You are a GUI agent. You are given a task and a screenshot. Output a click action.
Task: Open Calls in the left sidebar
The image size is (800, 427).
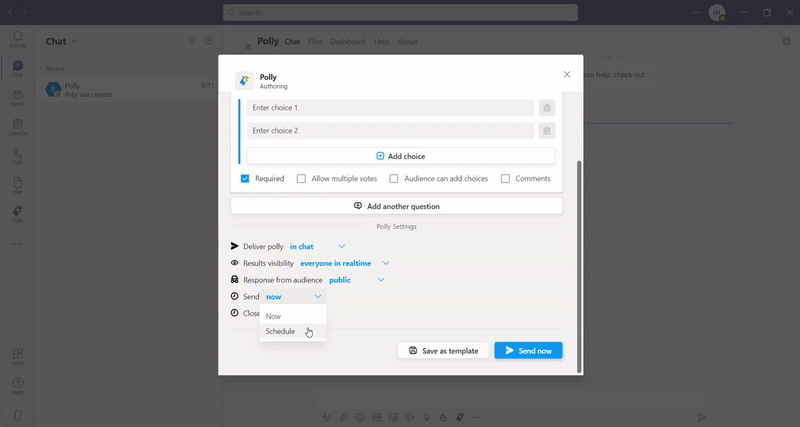coord(17,155)
